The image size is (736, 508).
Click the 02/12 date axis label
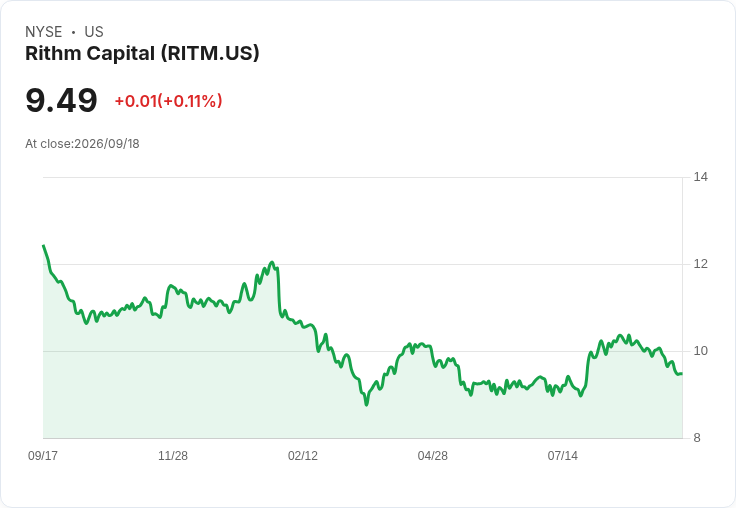pos(303,455)
